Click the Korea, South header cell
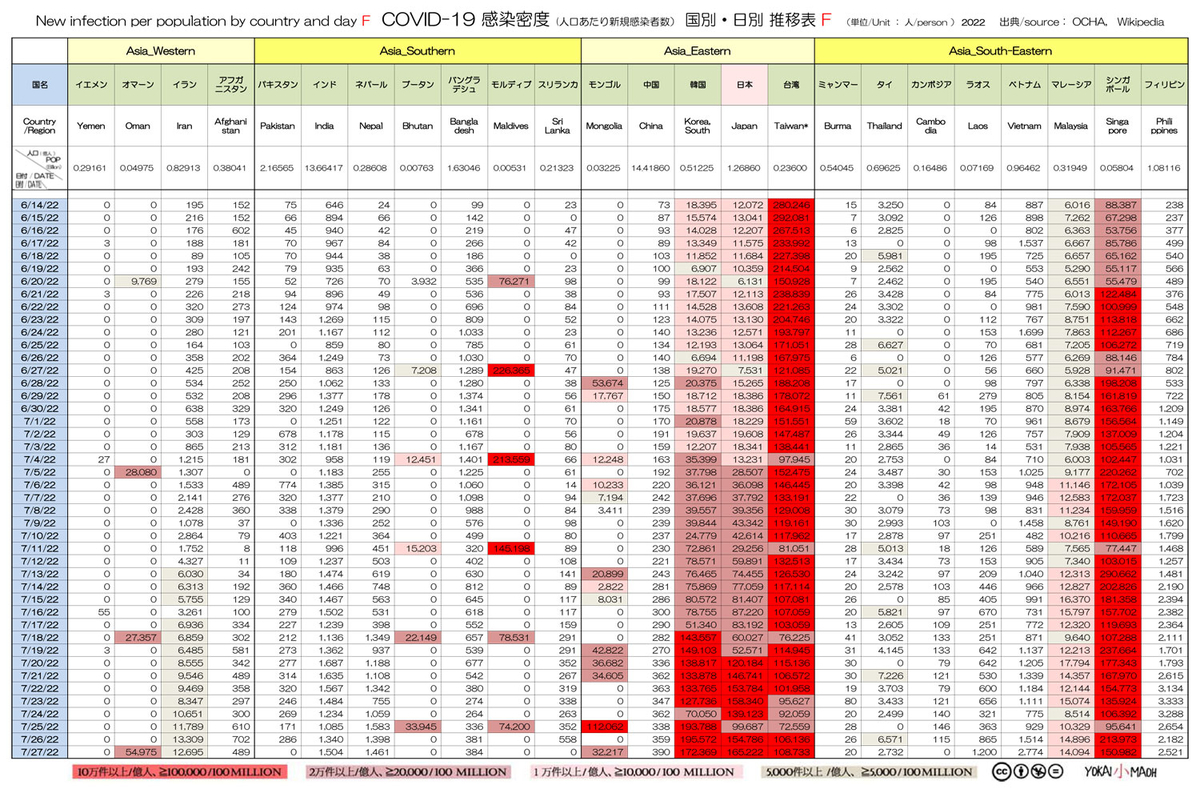Viewport: 1200px width, 789px height. [698, 127]
